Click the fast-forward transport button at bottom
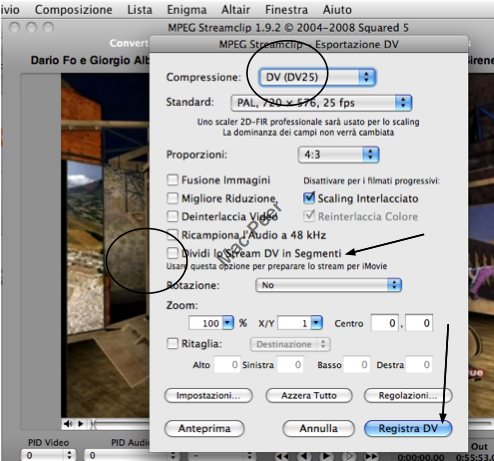The image size is (494, 461). (371, 456)
